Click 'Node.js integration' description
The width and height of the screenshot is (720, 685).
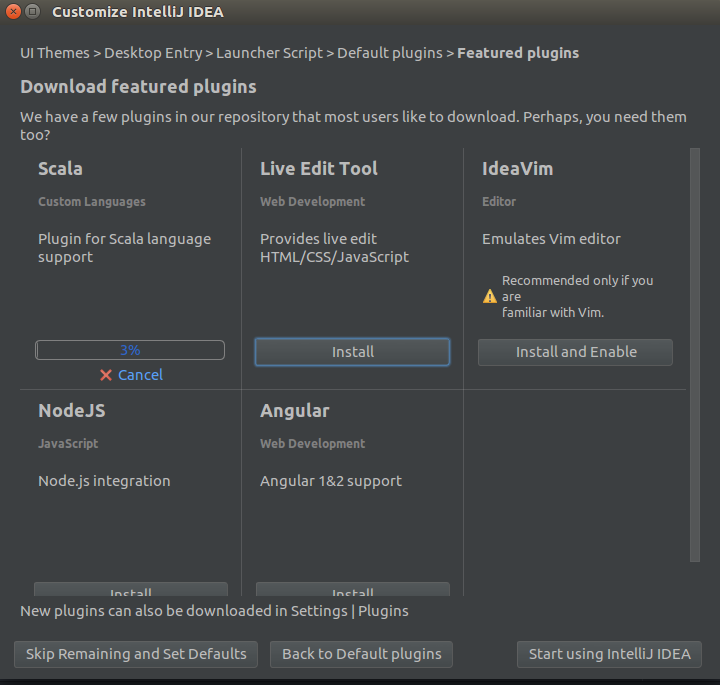pos(104,481)
